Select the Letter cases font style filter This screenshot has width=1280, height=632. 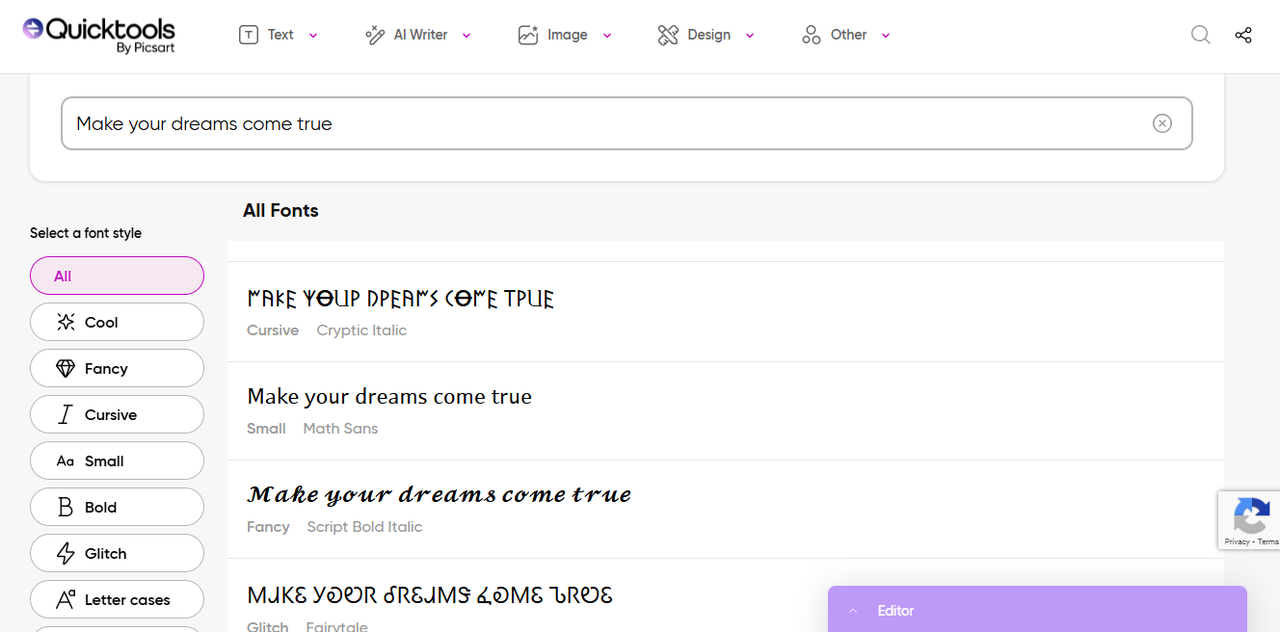(117, 599)
